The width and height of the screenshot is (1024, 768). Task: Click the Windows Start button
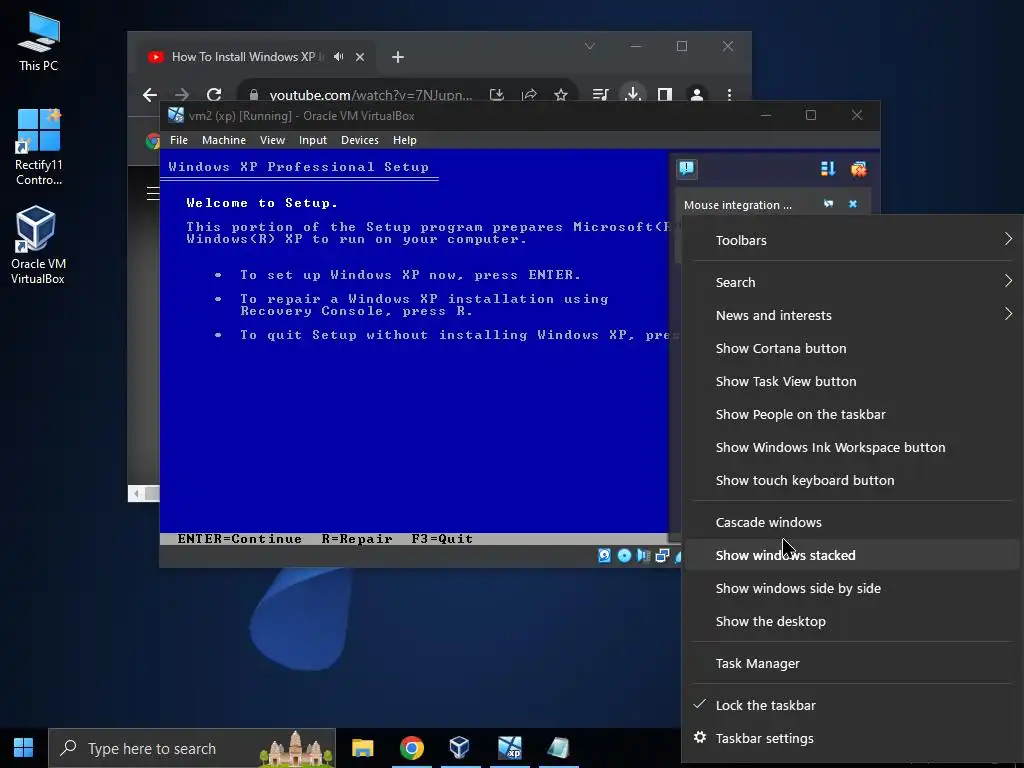coord(24,748)
